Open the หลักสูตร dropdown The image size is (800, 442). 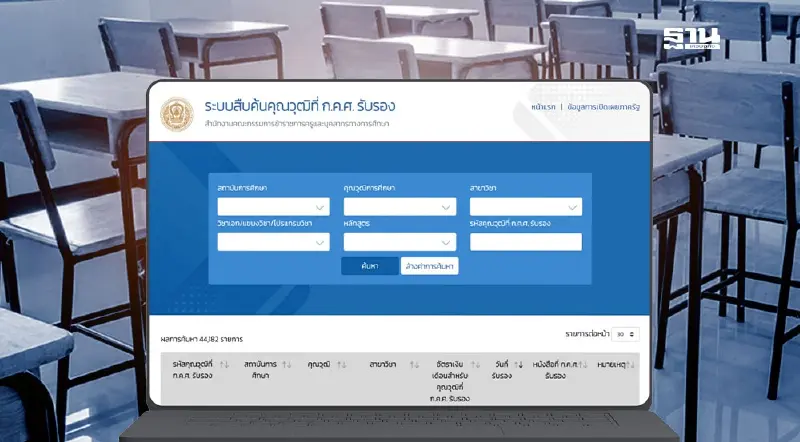(x=399, y=241)
